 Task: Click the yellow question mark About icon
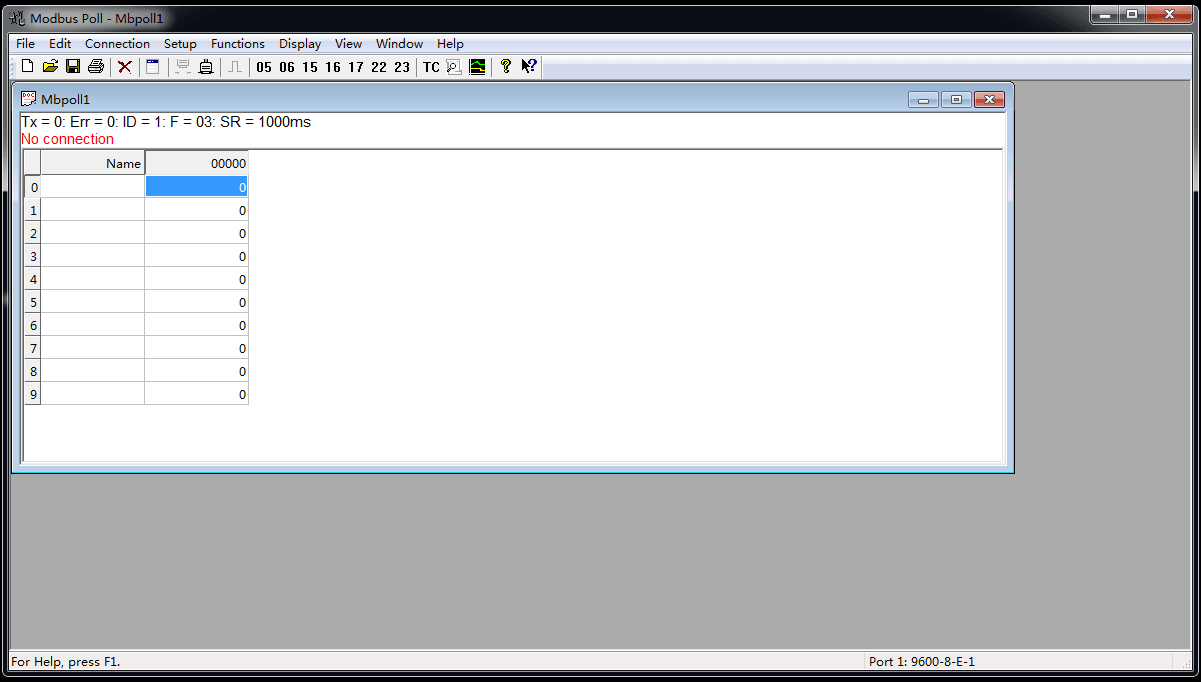tap(506, 67)
